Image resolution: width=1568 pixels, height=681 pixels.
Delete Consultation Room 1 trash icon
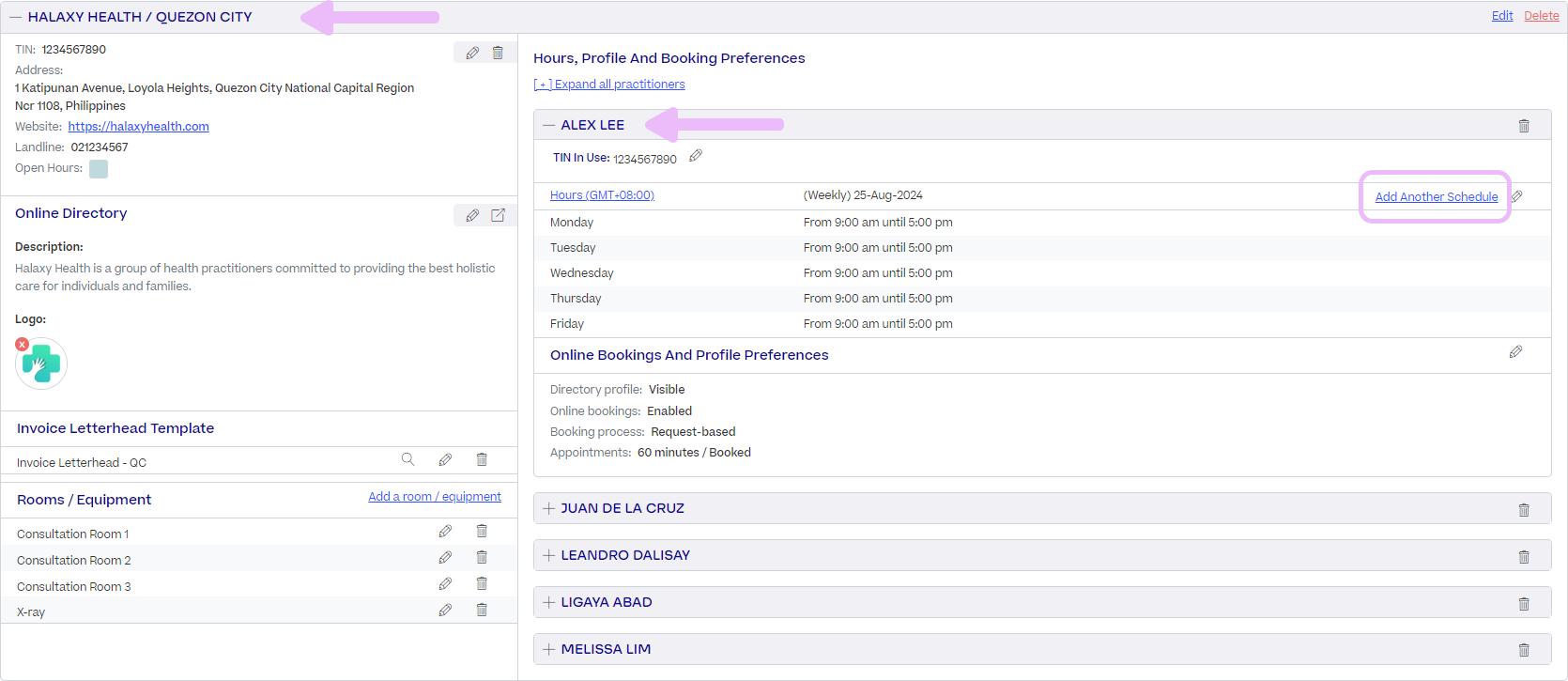point(482,532)
